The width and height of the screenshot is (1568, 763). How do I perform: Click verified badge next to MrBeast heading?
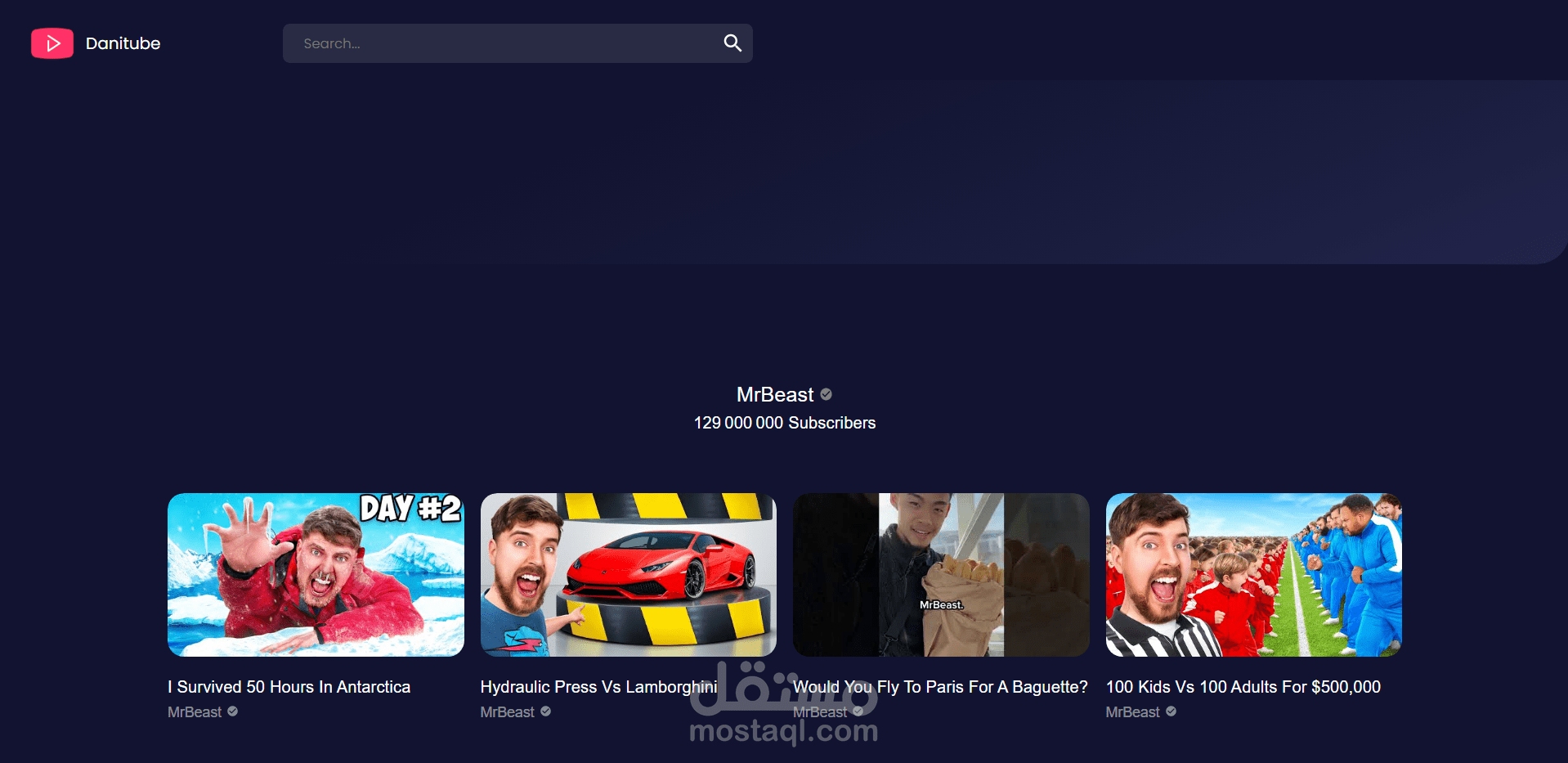(x=827, y=394)
